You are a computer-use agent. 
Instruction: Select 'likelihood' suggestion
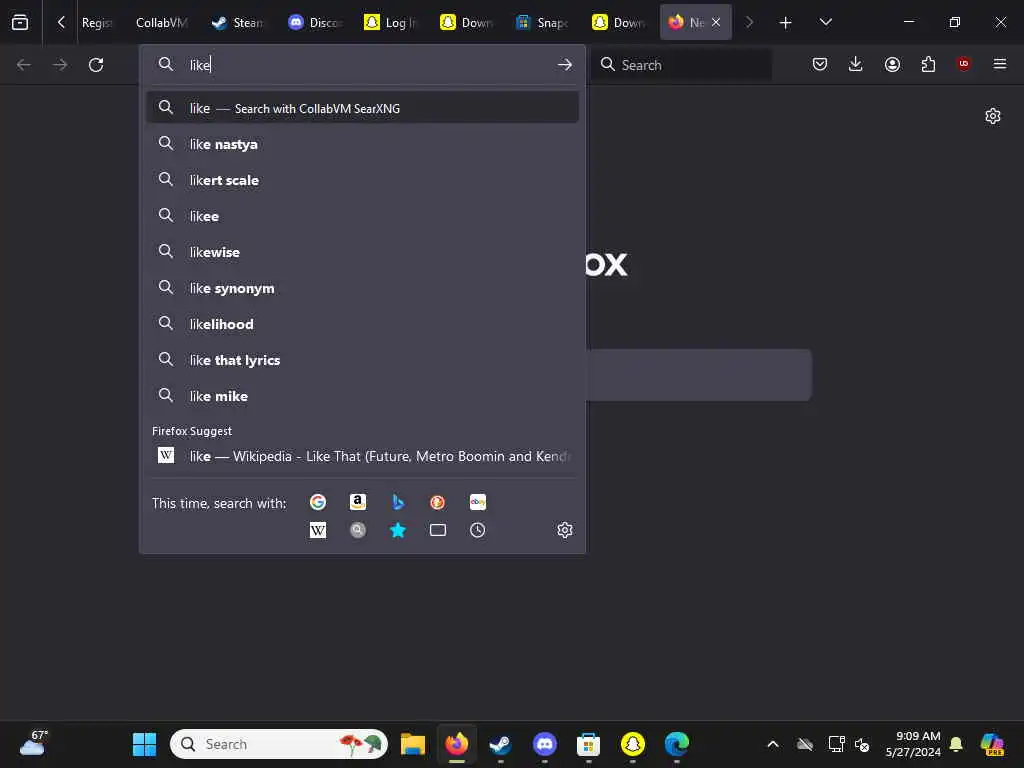[x=363, y=324]
